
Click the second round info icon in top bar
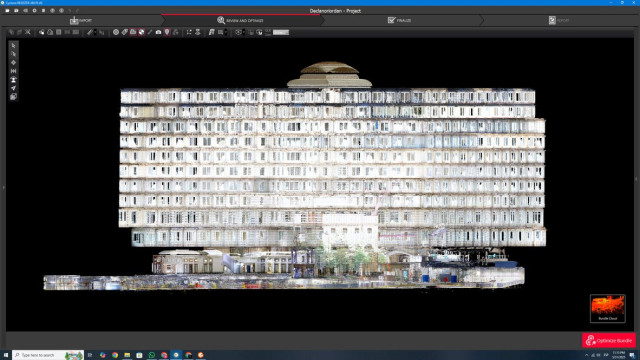[x=61, y=11]
